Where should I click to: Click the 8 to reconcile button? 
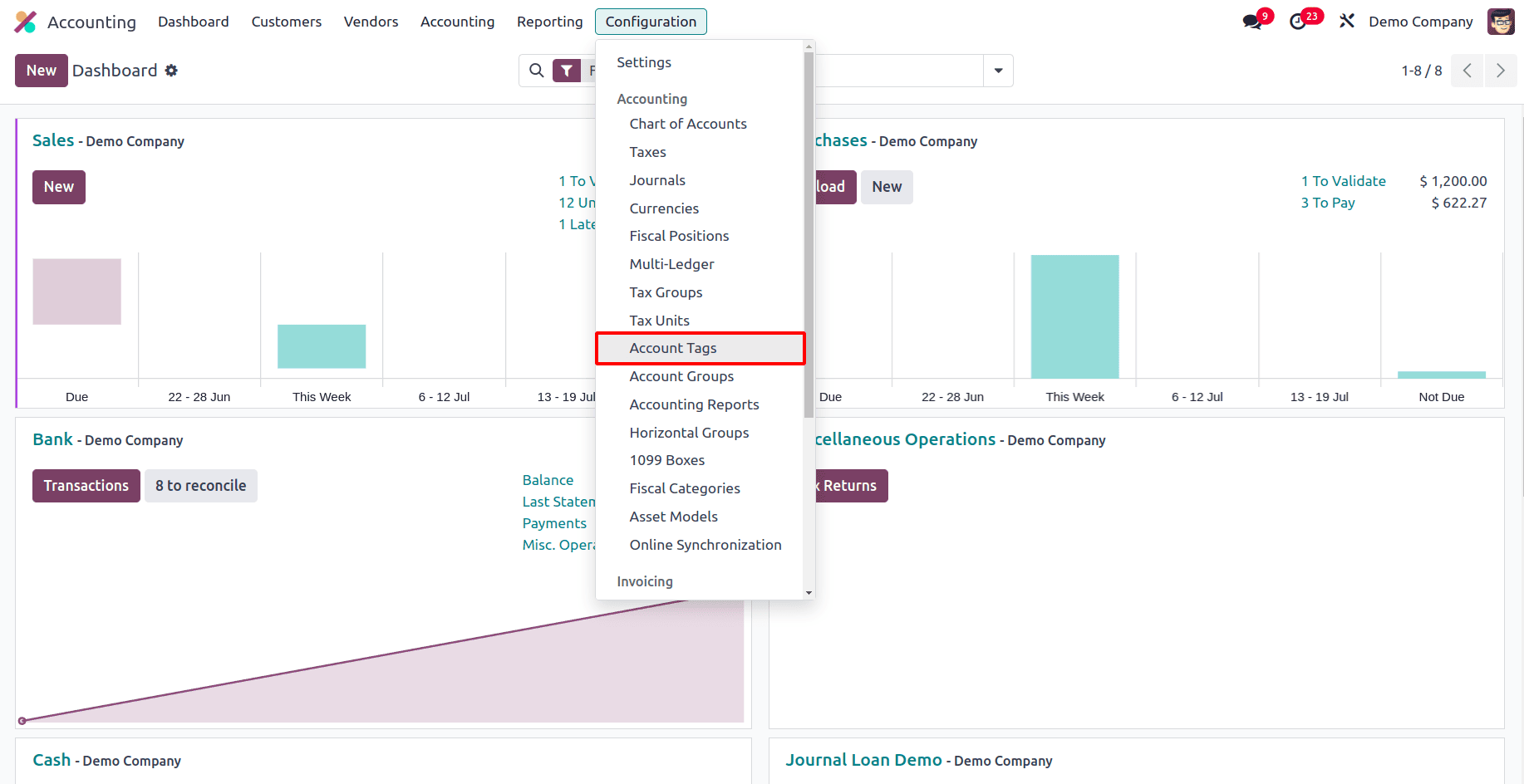pos(201,486)
